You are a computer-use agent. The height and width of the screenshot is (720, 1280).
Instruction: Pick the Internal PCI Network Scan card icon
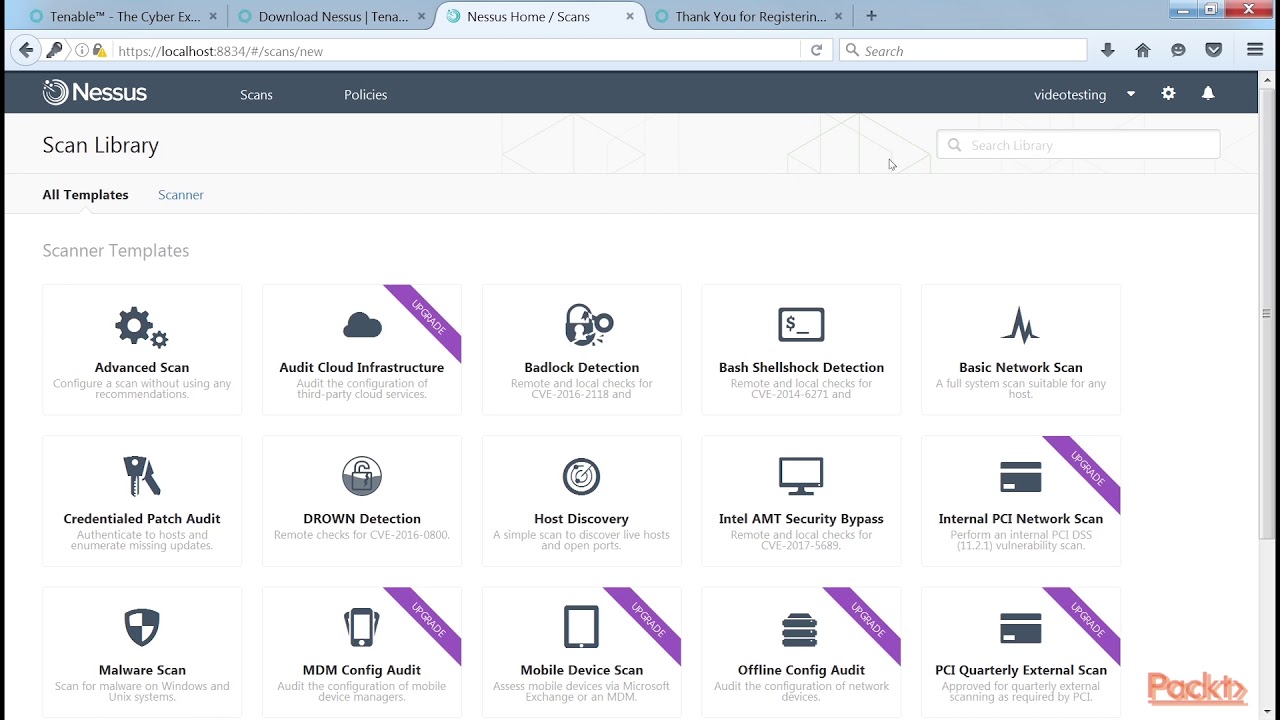pos(1020,477)
